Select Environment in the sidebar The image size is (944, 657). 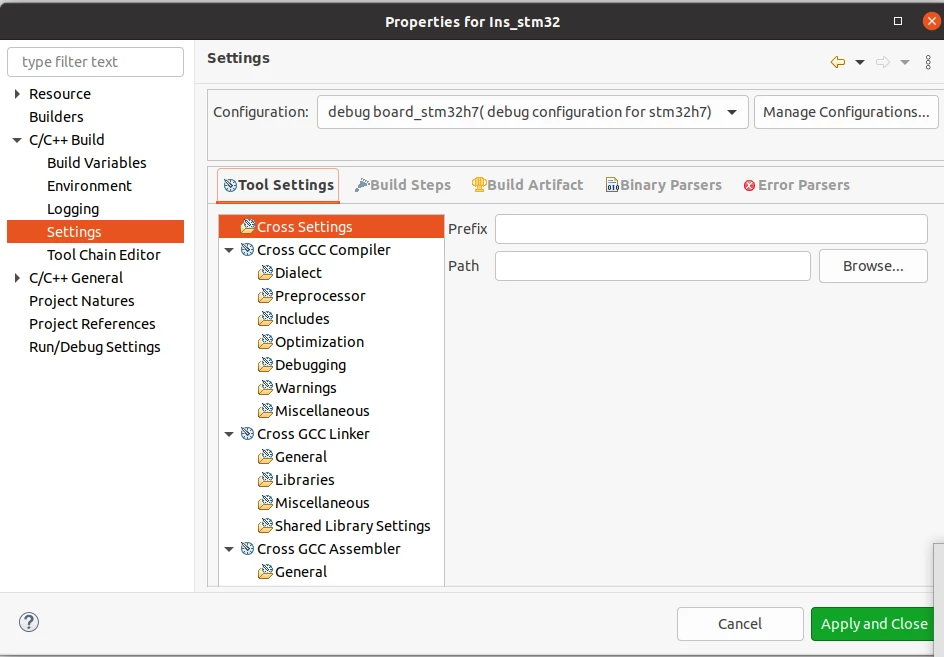coord(89,185)
